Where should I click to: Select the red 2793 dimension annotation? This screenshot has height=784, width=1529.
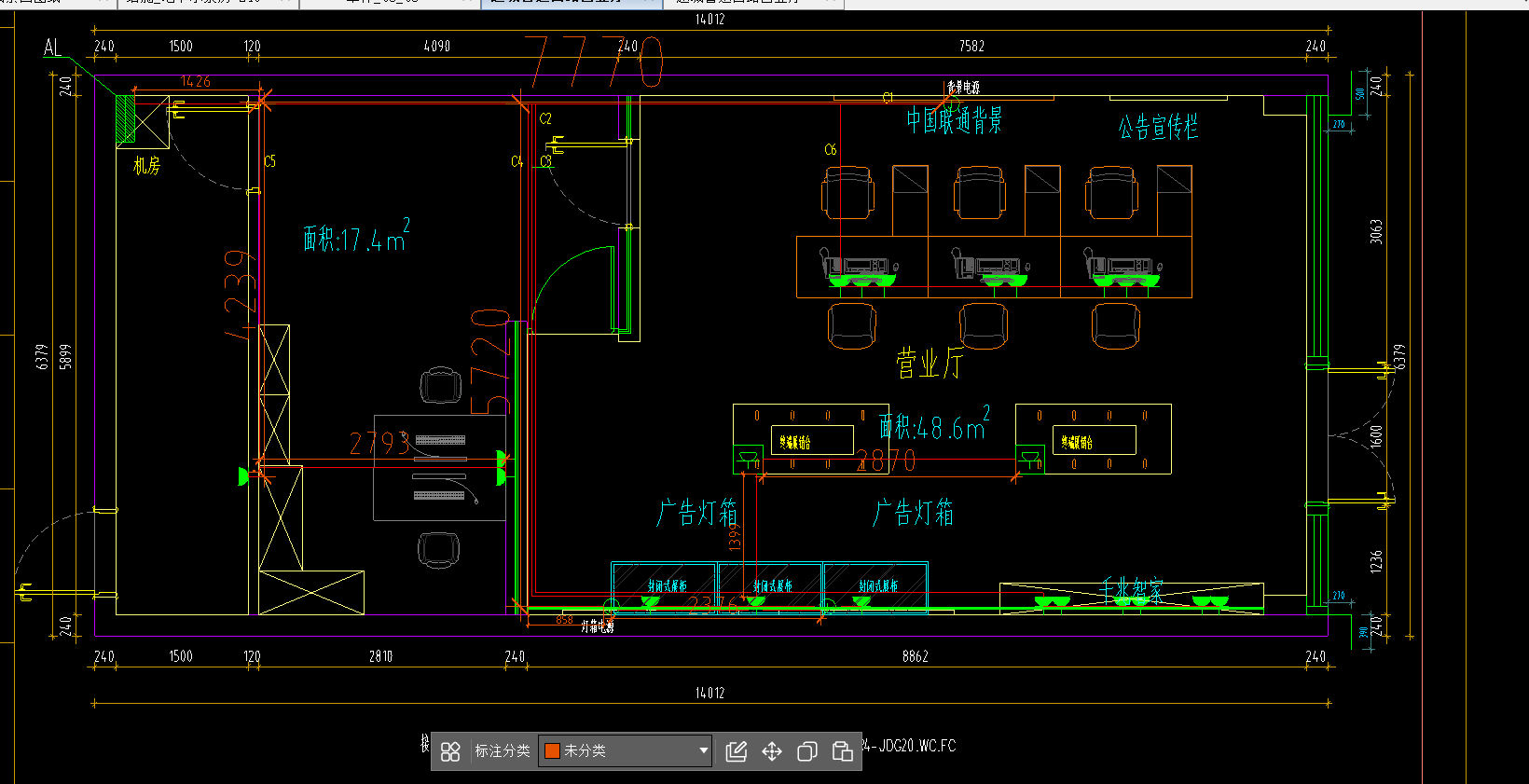(x=379, y=444)
